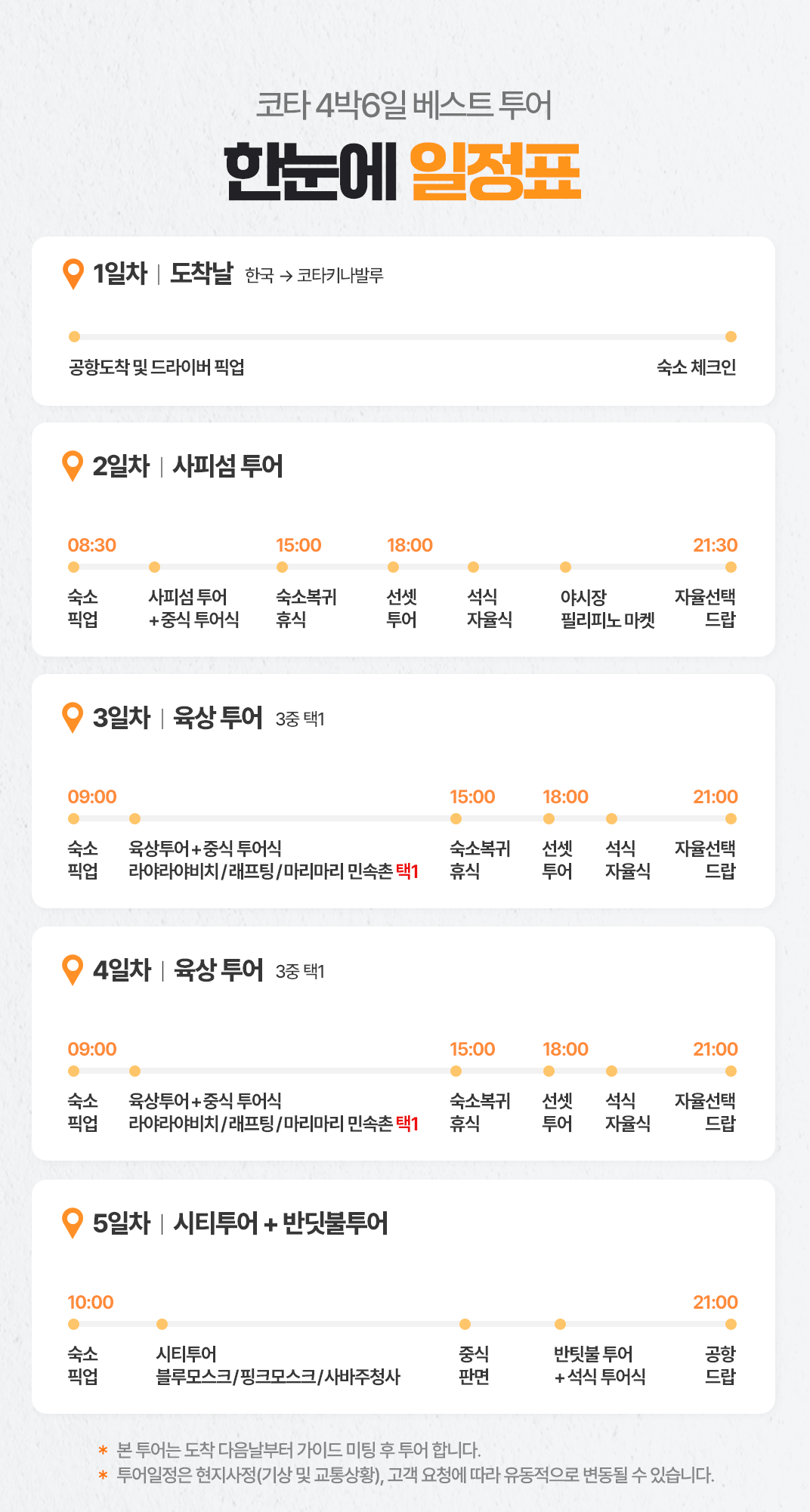Click the arrow between 한국 and 코타키나발루
Screen dimensions: 810x1512
pyautogui.click(x=286, y=276)
